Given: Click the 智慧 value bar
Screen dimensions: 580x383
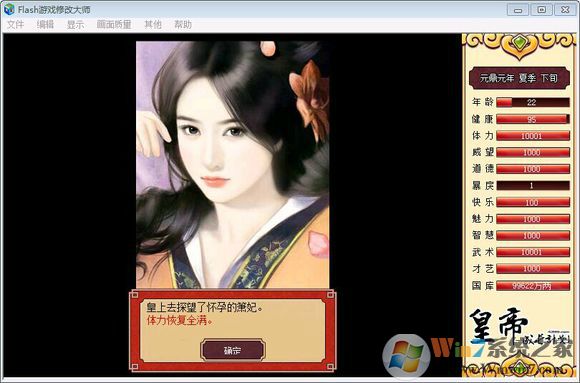Looking at the screenshot, I should click(x=533, y=235).
